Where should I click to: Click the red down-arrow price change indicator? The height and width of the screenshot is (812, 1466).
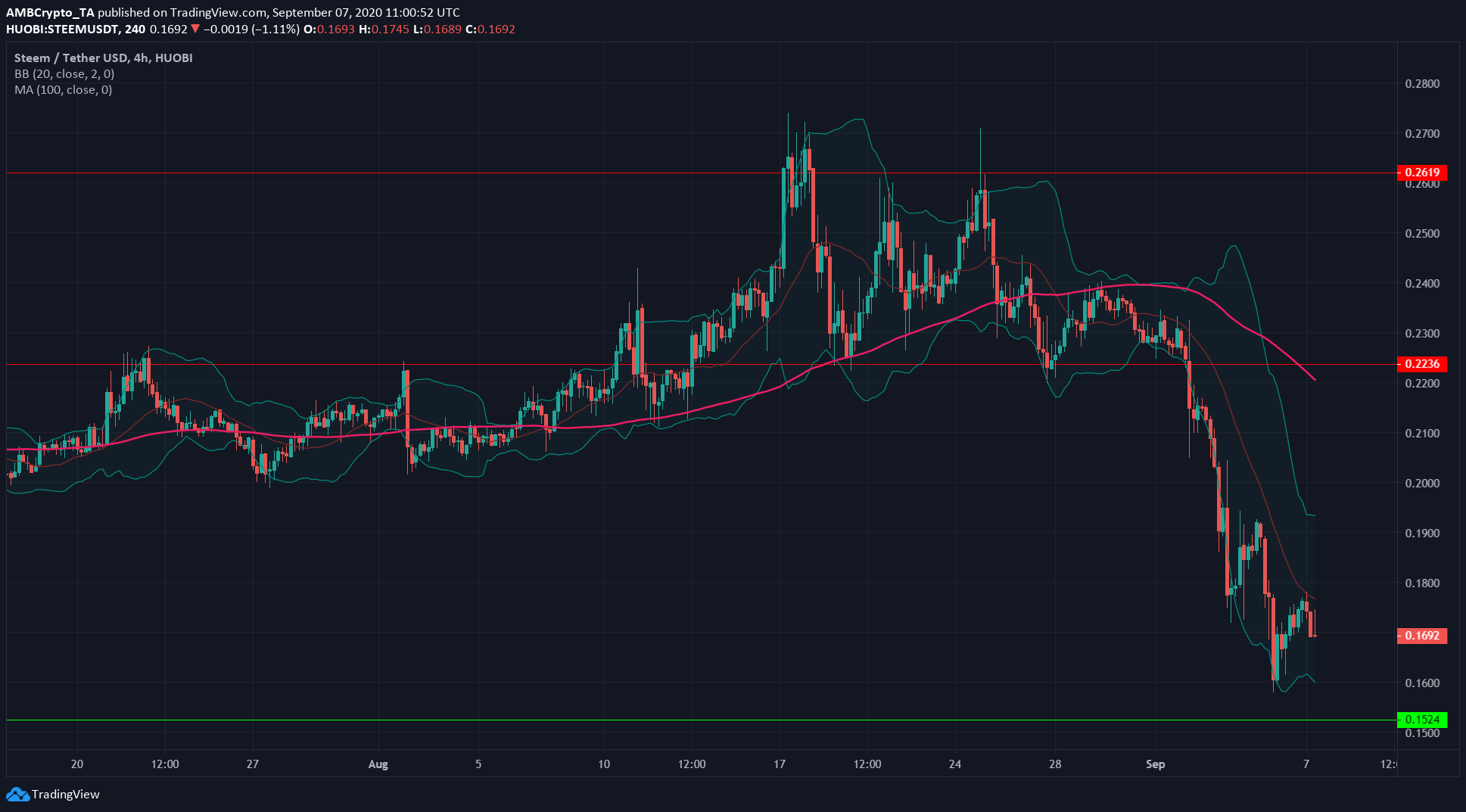pos(195,30)
